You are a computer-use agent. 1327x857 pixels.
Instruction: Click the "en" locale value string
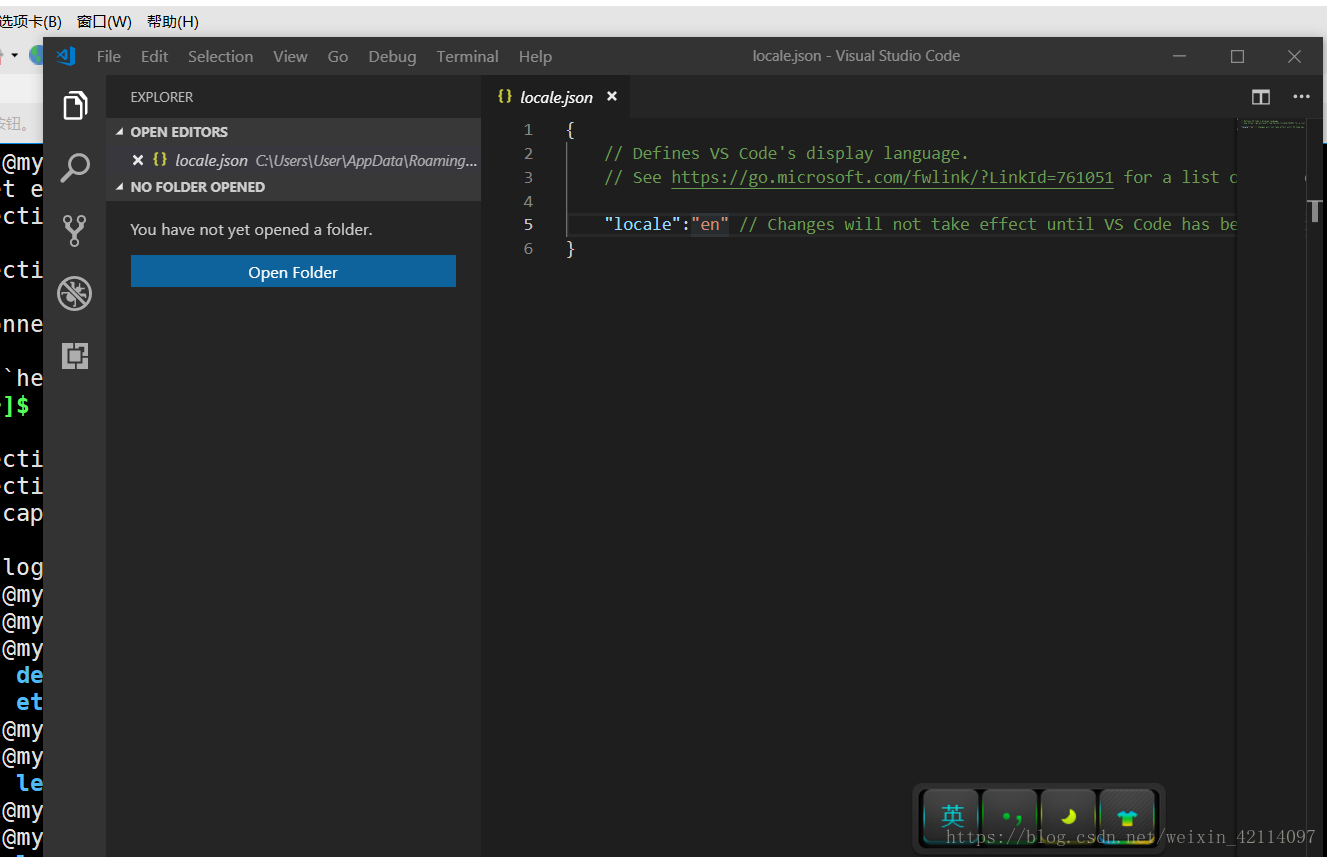pos(710,224)
